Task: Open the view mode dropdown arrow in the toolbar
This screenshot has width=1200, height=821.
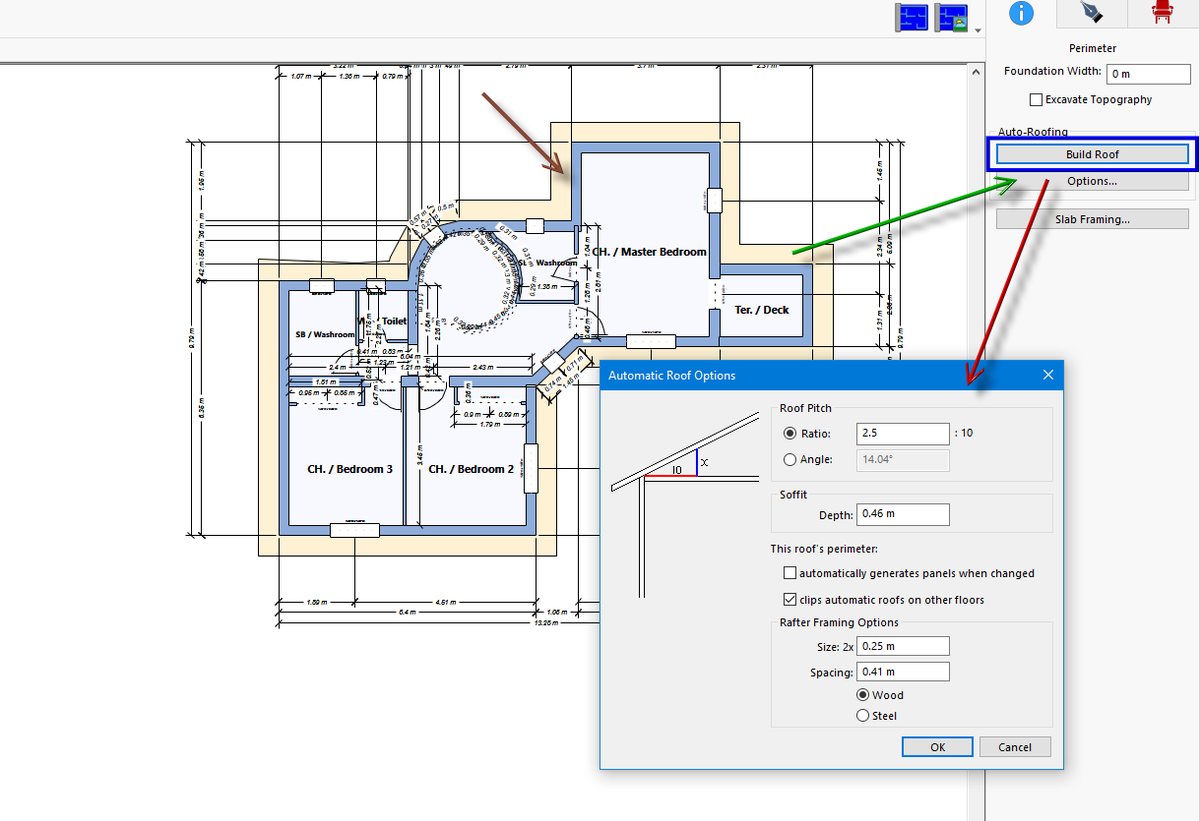Action: 976,30
